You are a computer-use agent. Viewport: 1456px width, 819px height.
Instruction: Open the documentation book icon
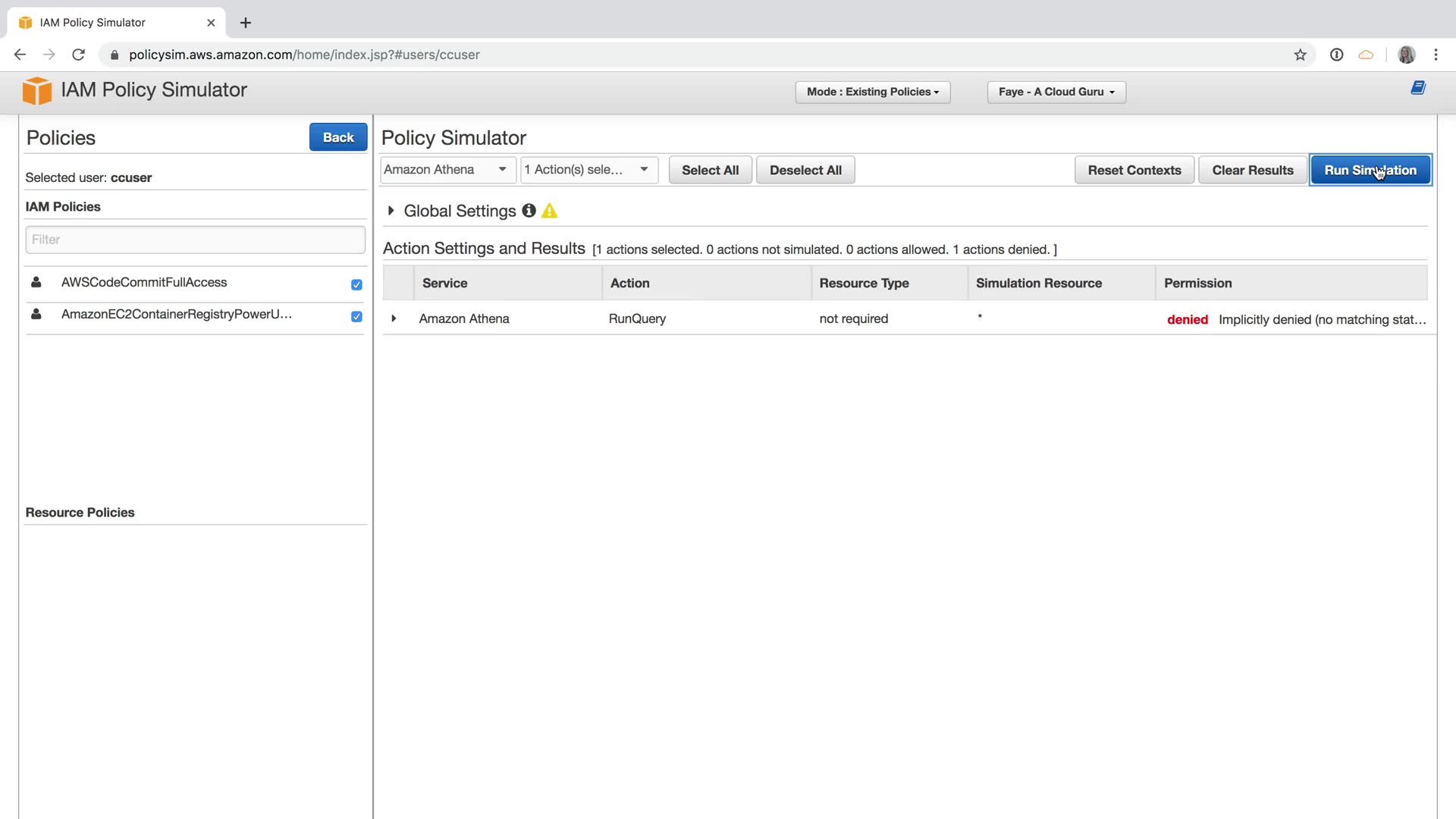click(x=1417, y=88)
